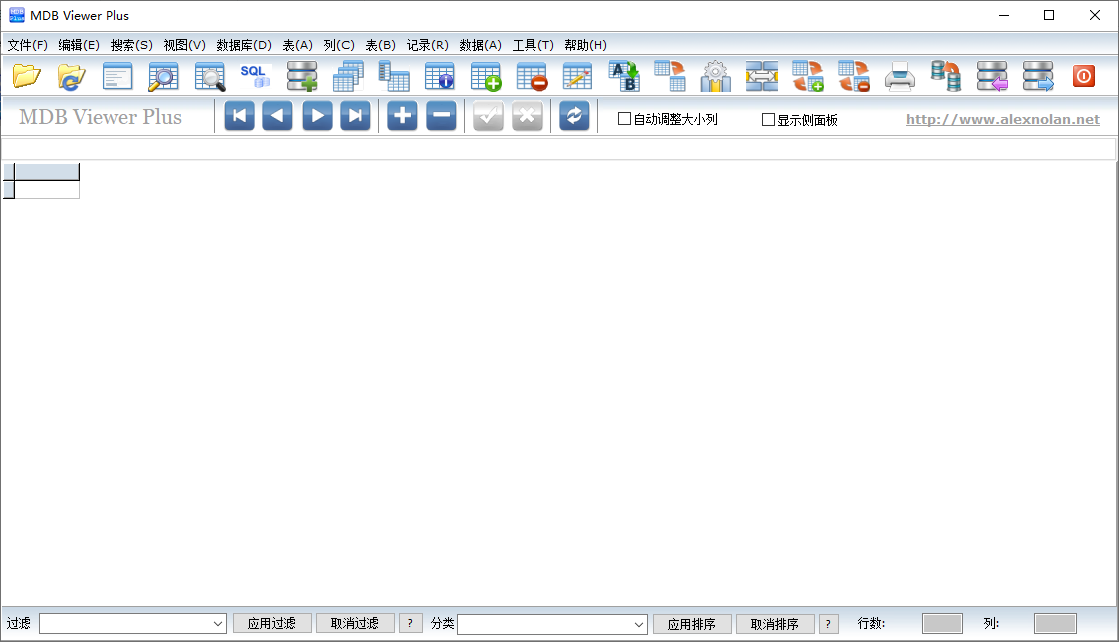The width and height of the screenshot is (1119, 642).
Task: Click the 取消排序 button
Action: pyautogui.click(x=775, y=624)
